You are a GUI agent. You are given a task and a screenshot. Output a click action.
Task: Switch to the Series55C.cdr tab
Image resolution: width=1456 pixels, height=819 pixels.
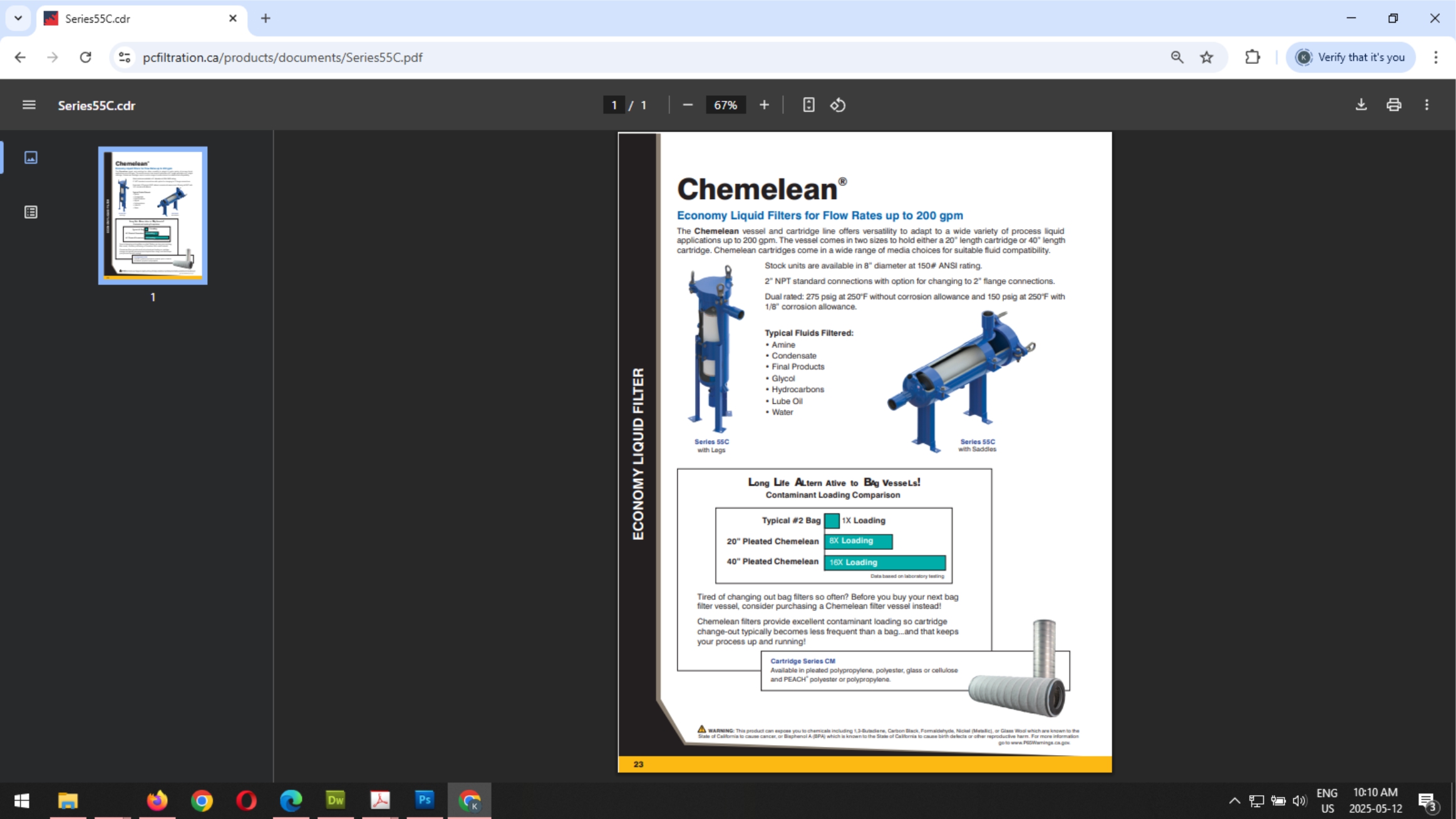click(125, 18)
